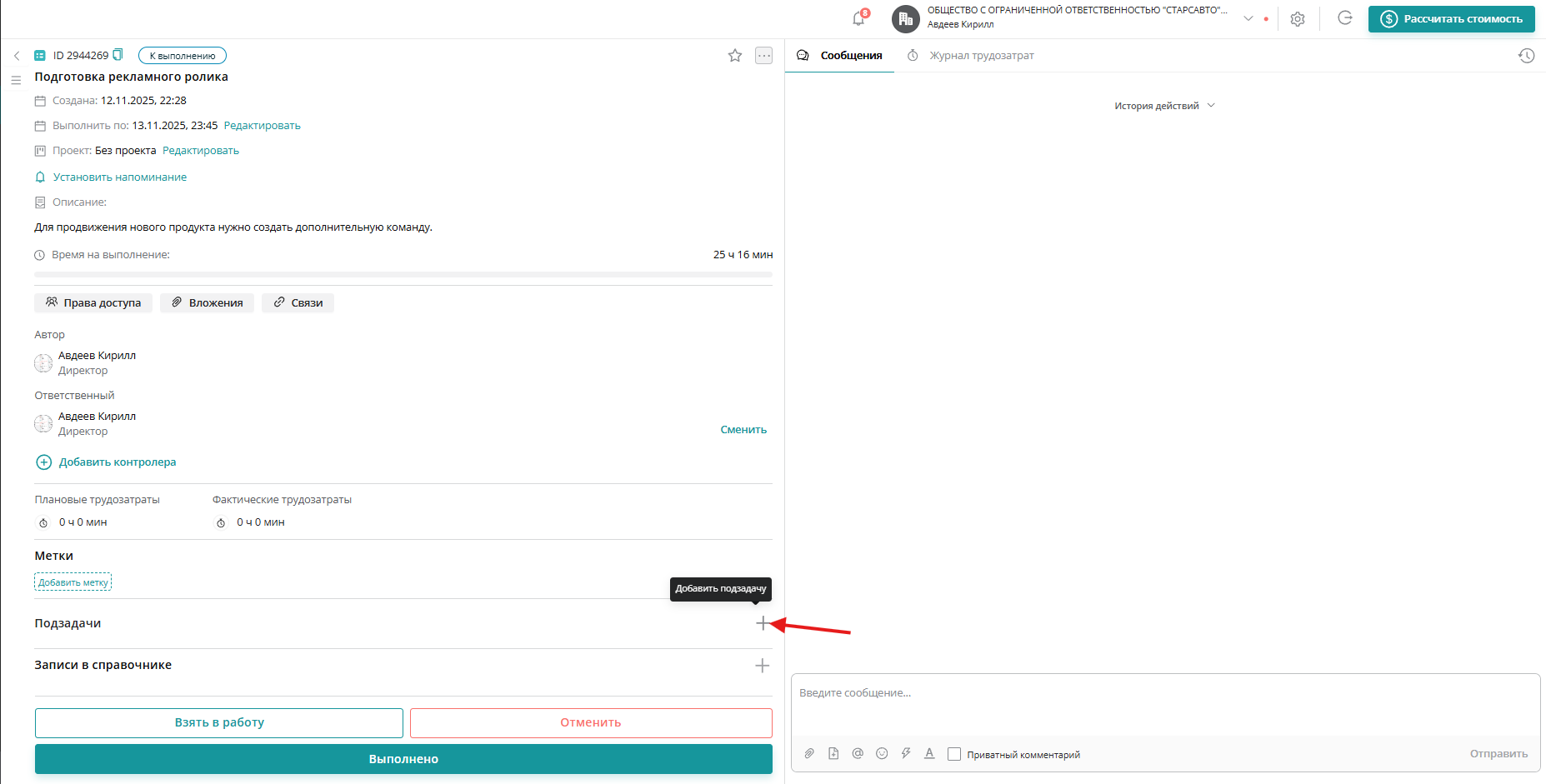The image size is (1546, 784).
Task: Focus the Введите сообщение input field
Action: click(1165, 704)
